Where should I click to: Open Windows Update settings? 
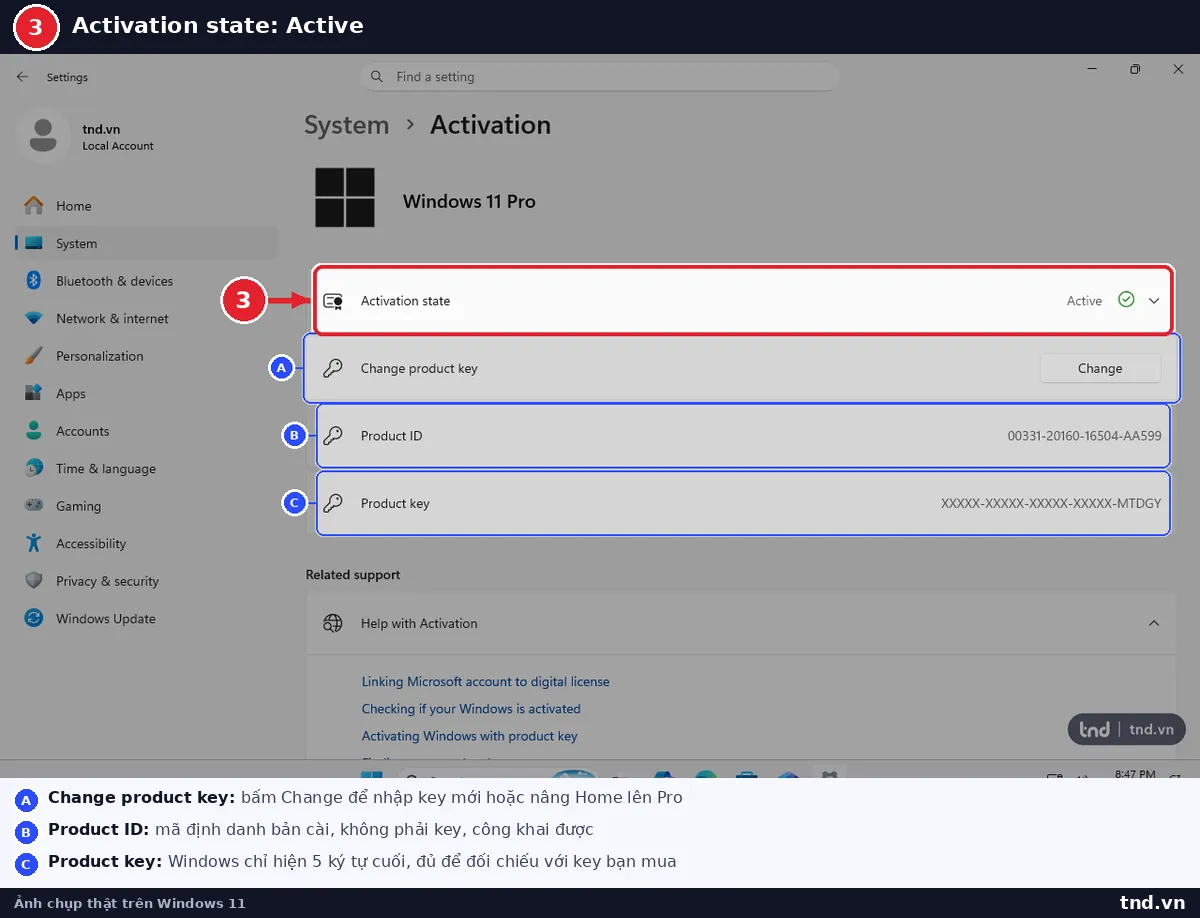coord(146,618)
